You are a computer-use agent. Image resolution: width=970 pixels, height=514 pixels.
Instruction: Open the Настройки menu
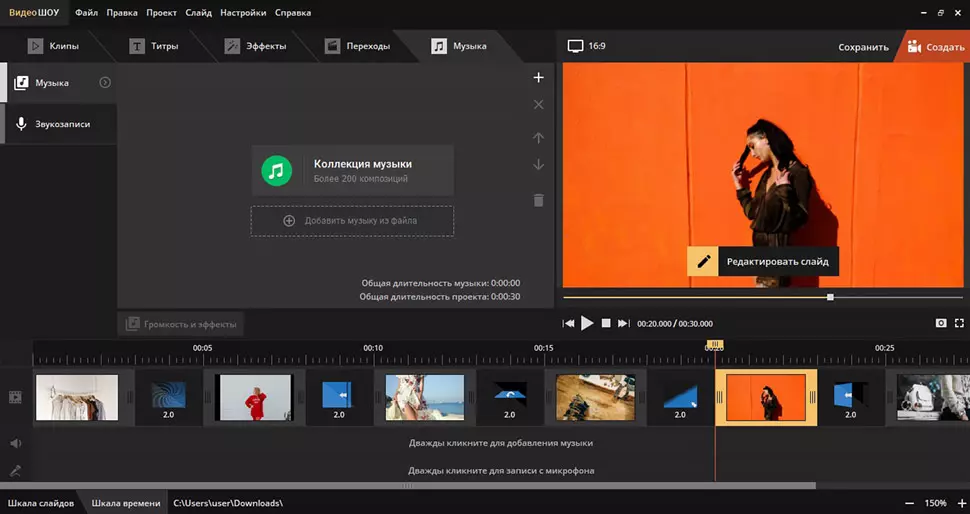tap(243, 13)
